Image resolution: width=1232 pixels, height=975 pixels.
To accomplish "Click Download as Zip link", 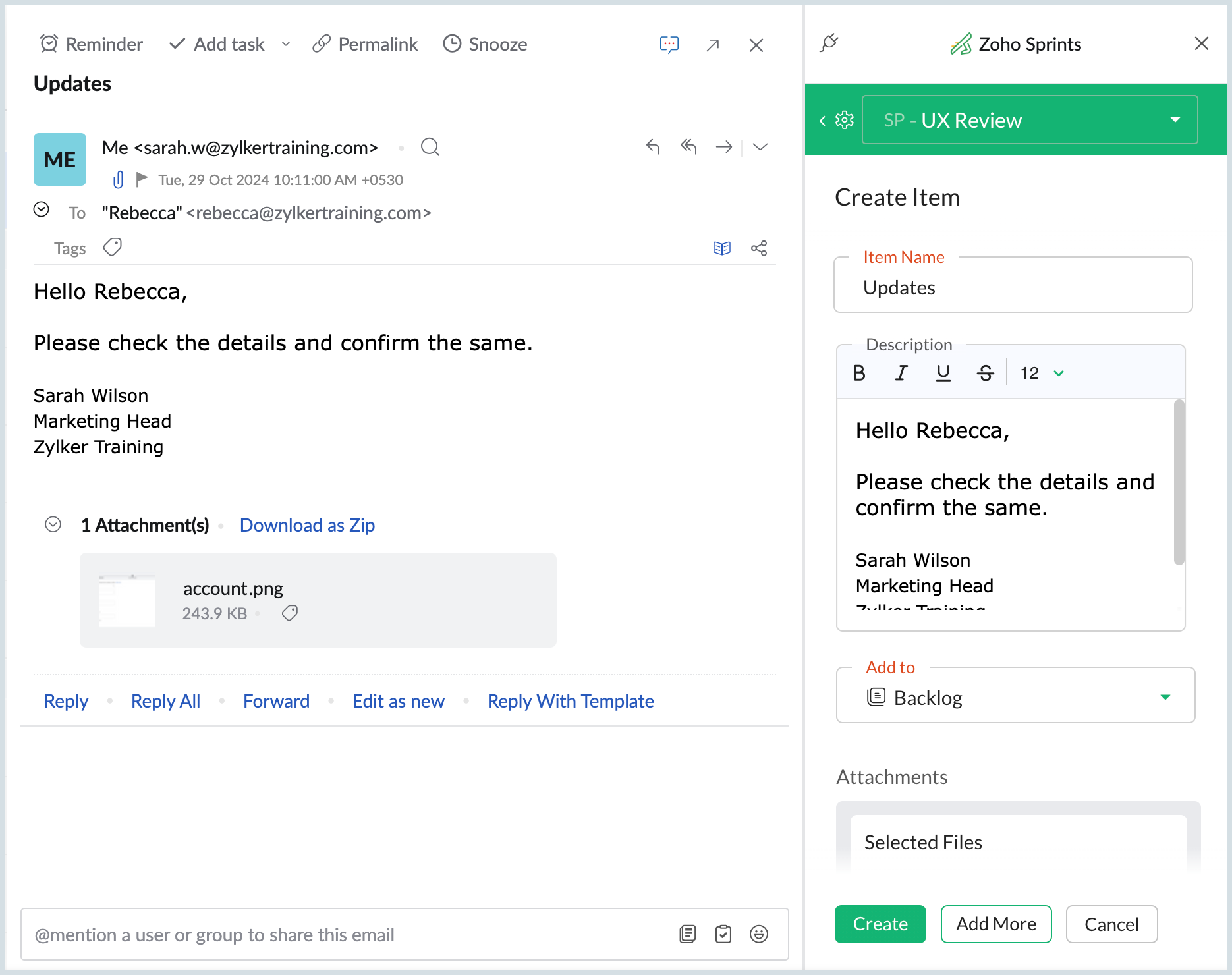I will click(x=307, y=525).
